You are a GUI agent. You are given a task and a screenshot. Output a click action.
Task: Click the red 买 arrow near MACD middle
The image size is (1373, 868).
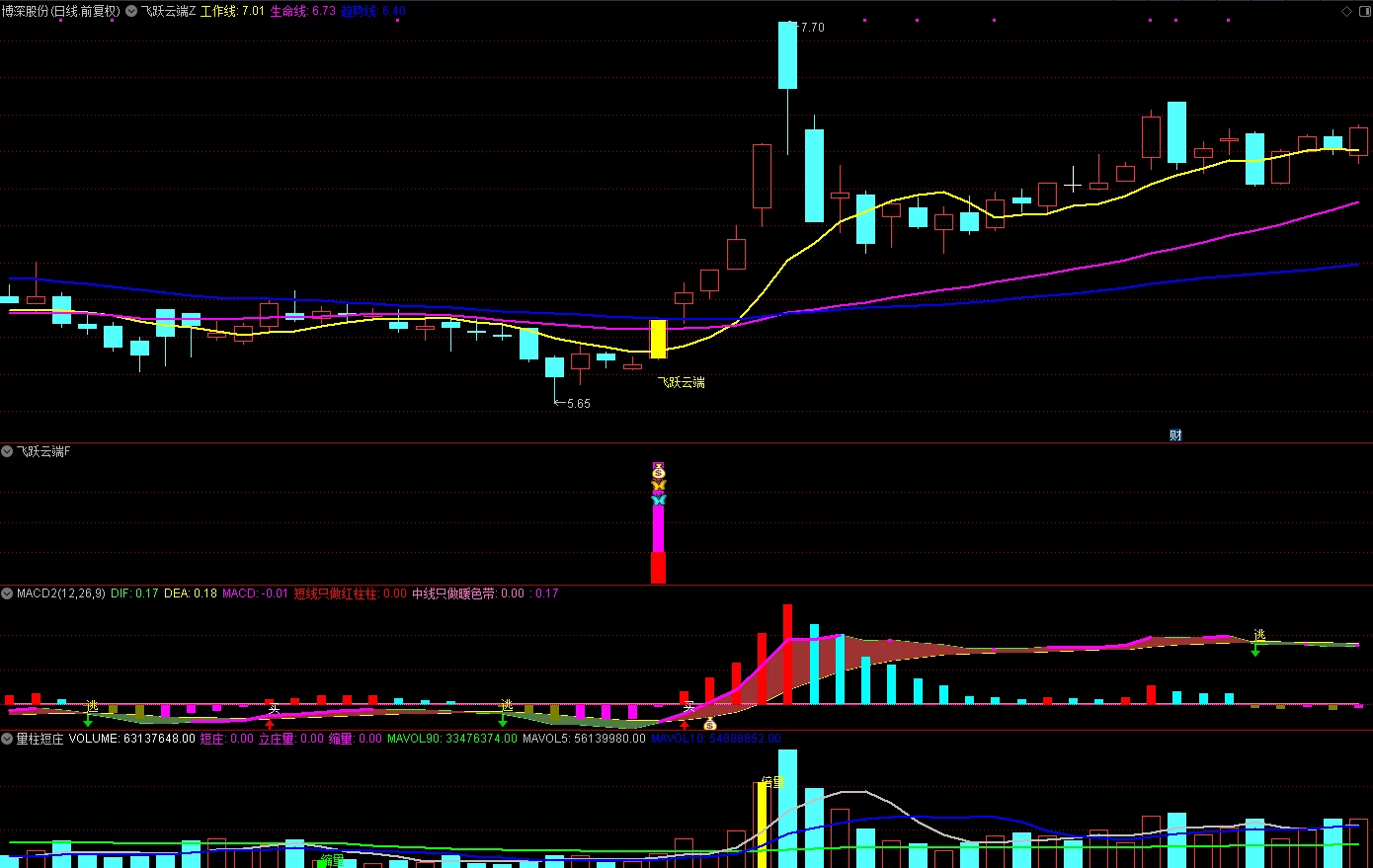click(685, 724)
